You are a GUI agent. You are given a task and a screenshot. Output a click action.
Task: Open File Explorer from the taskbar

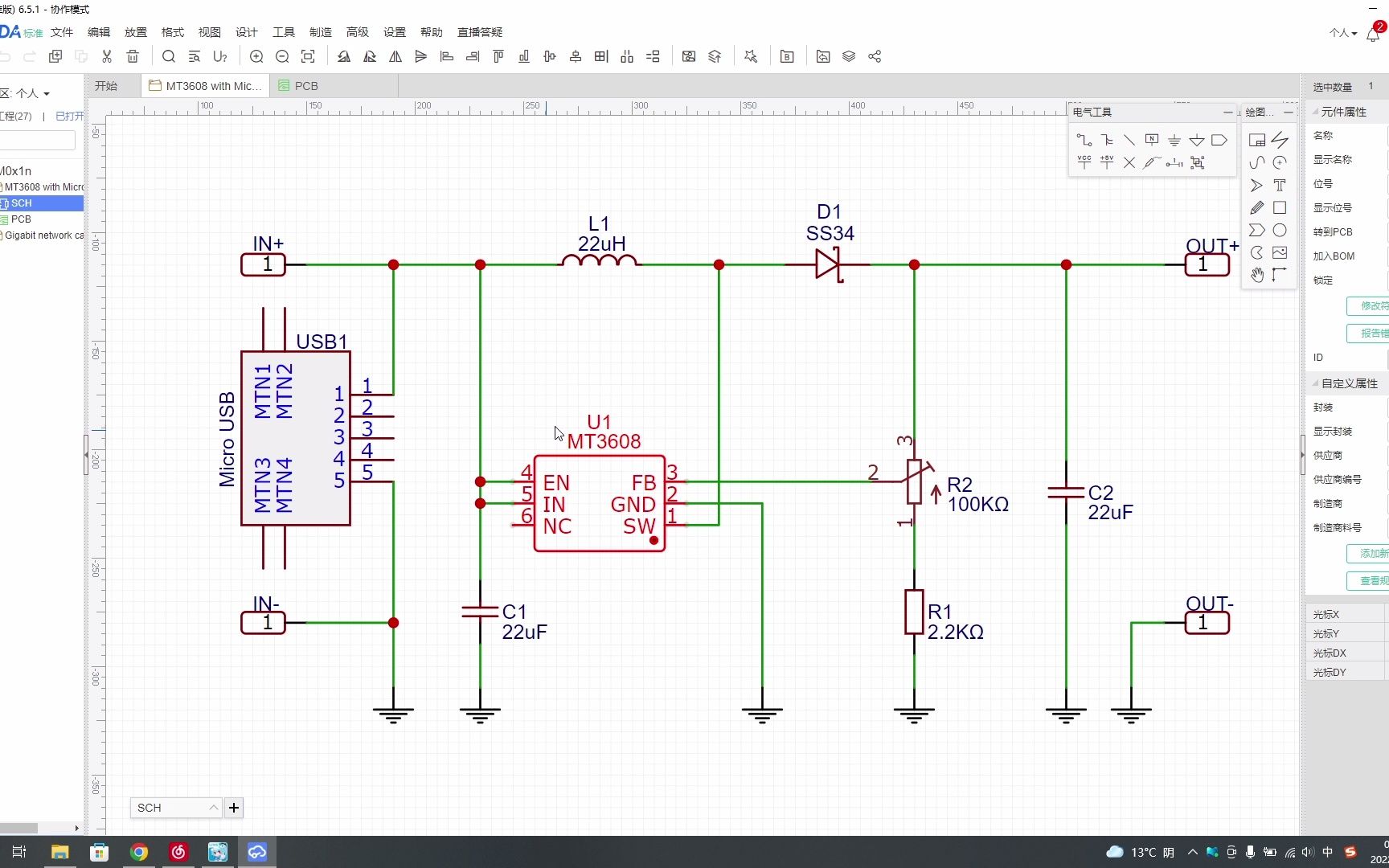[60, 852]
